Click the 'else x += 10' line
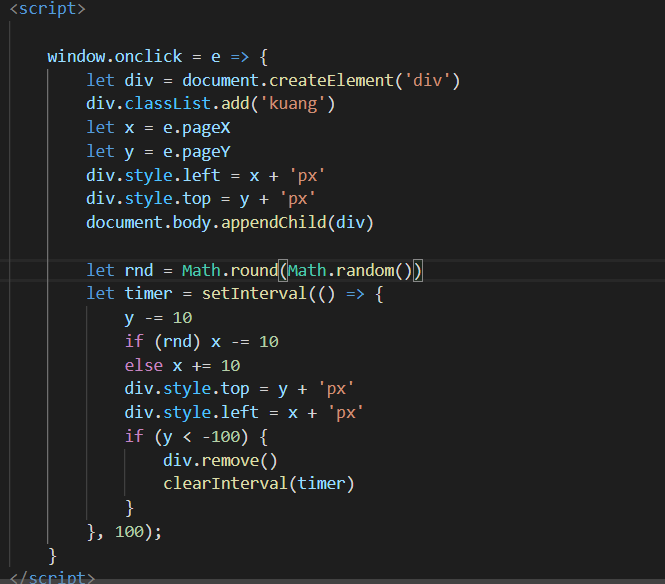665x584 pixels. tap(182, 365)
